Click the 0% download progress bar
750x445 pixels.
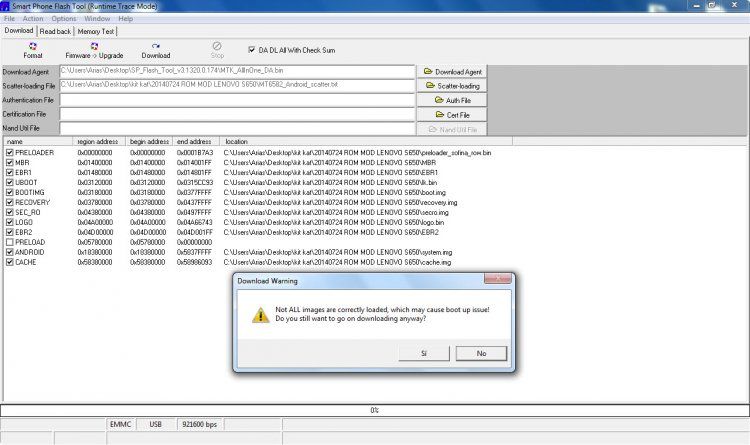click(x=375, y=410)
